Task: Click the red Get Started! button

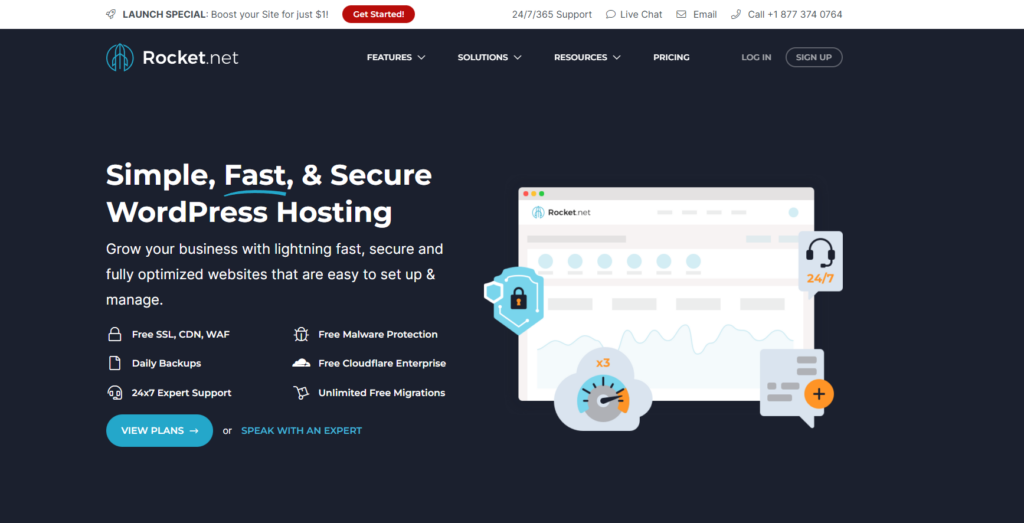Action: 378,14
